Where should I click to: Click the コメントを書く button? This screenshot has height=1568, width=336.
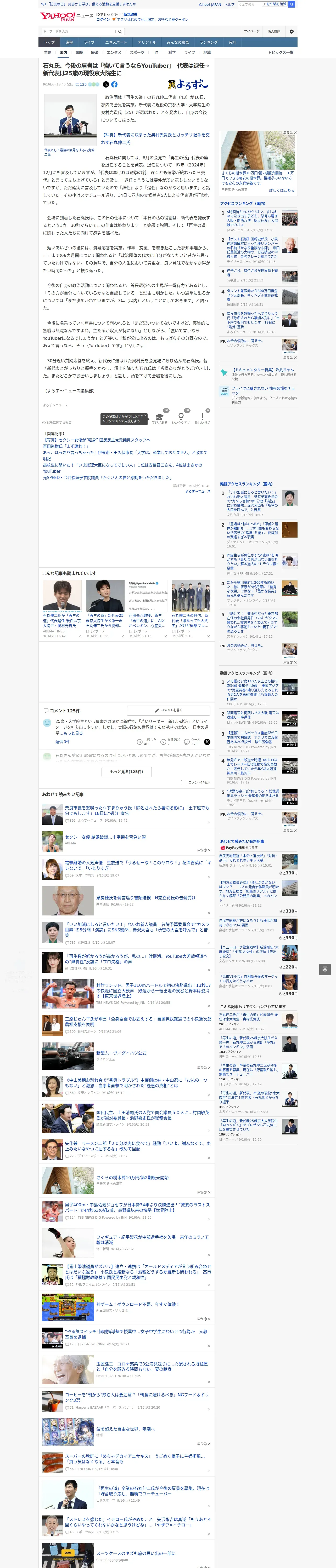click(169, 710)
